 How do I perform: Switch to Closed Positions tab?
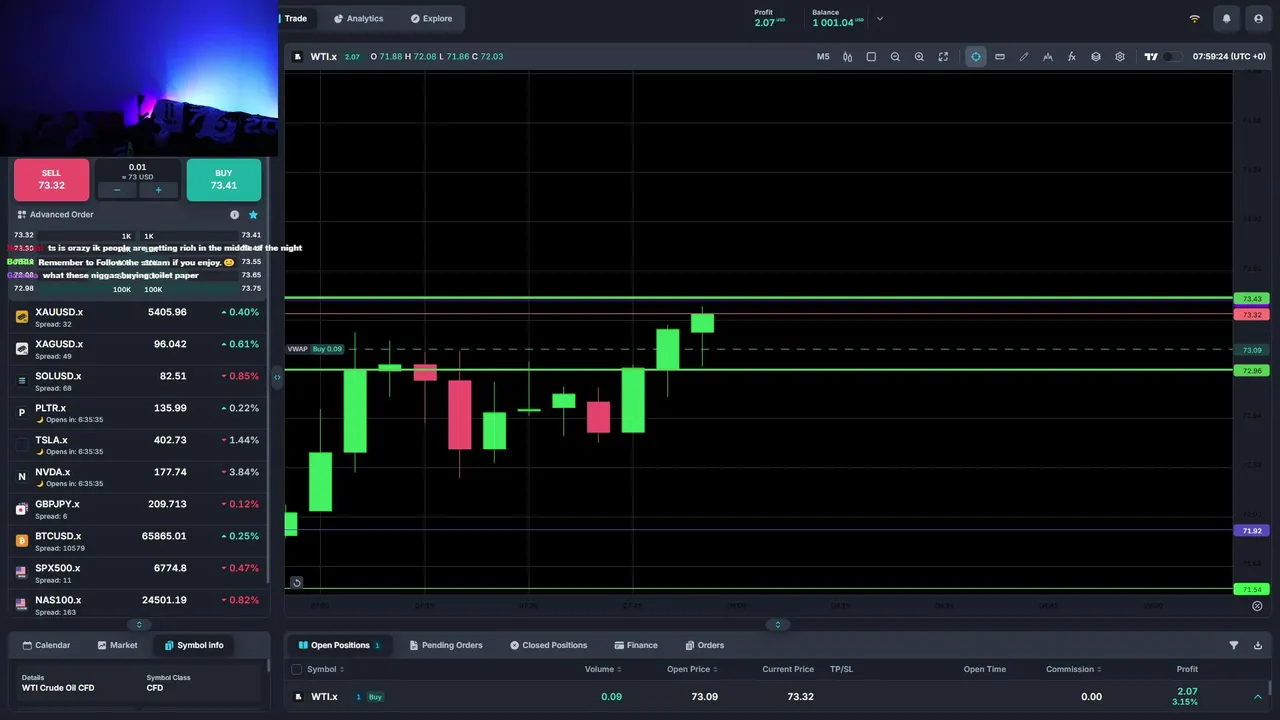coord(548,645)
